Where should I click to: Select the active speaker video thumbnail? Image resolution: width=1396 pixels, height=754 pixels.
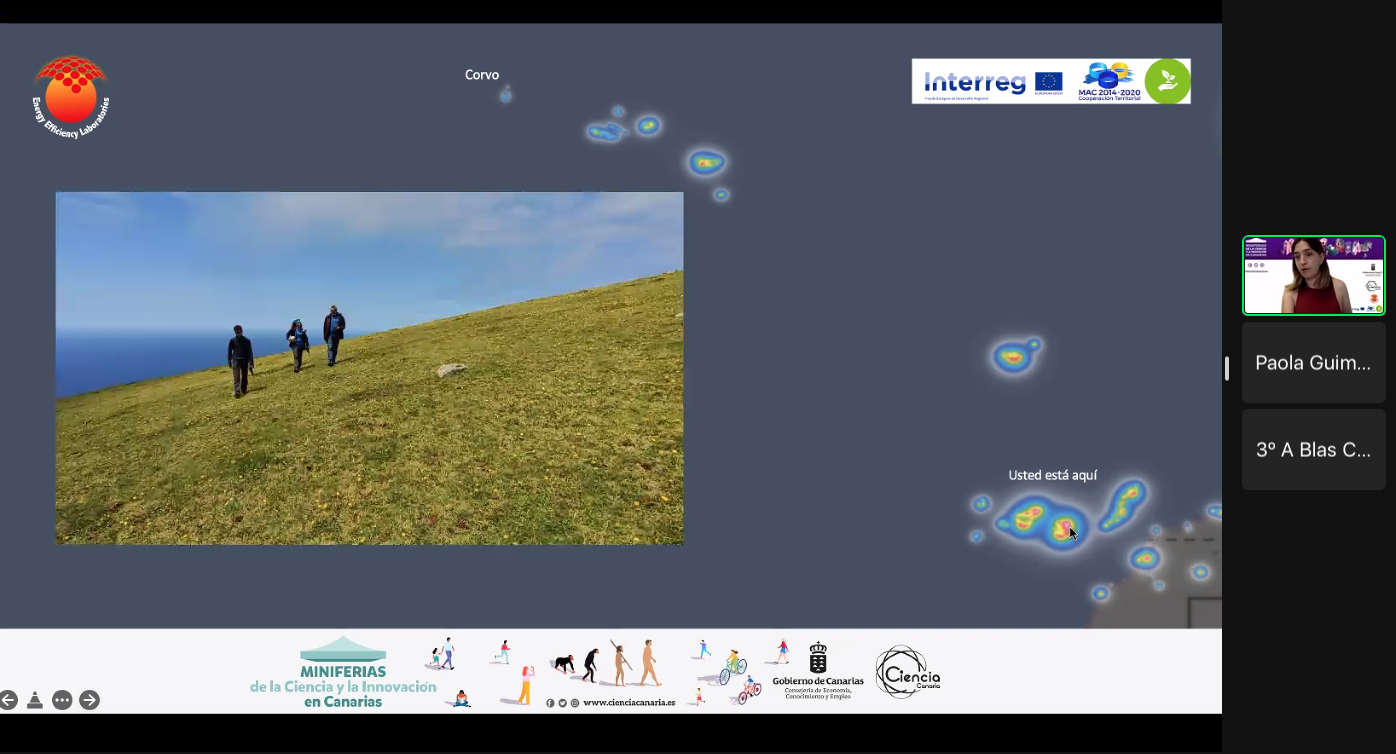pos(1313,275)
